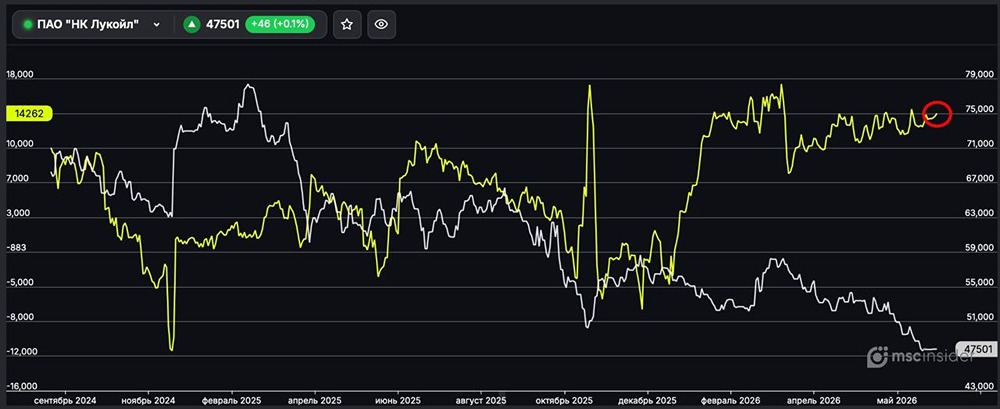Select февраль 2025 on the time axis
The width and height of the screenshot is (1000, 409).
tap(231, 401)
